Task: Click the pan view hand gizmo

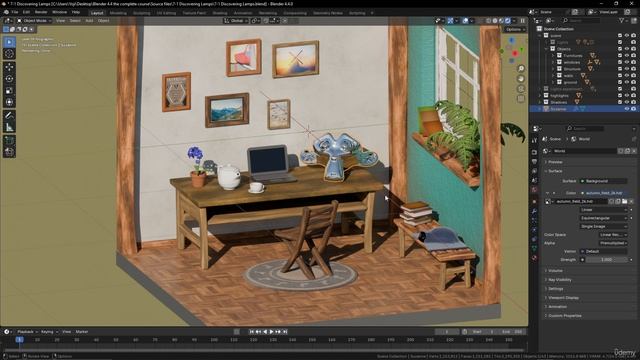Action: pyautogui.click(x=521, y=78)
